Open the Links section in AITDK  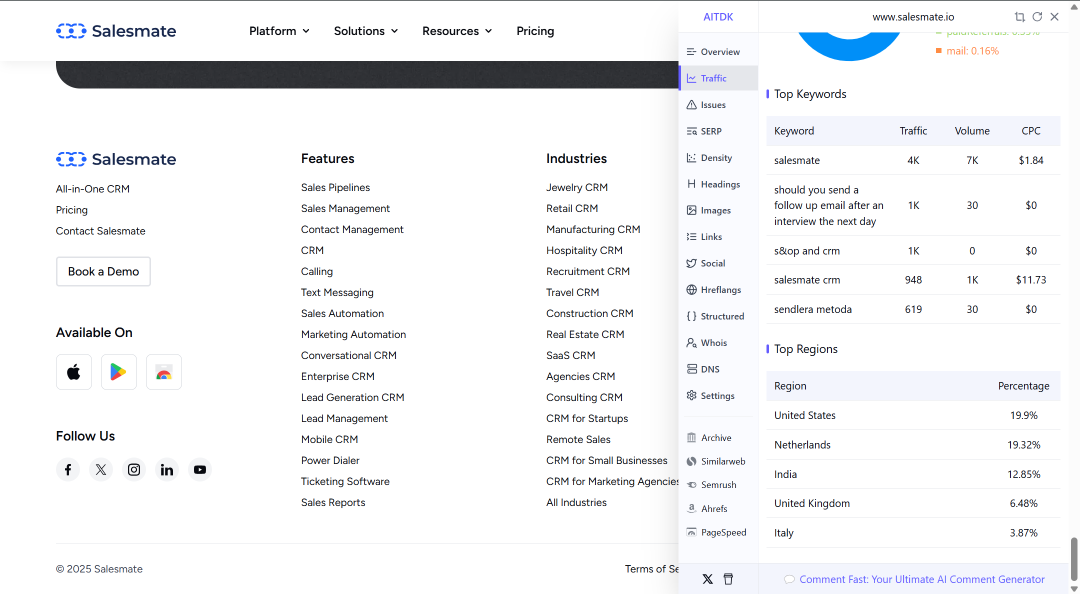pyautogui.click(x=718, y=236)
